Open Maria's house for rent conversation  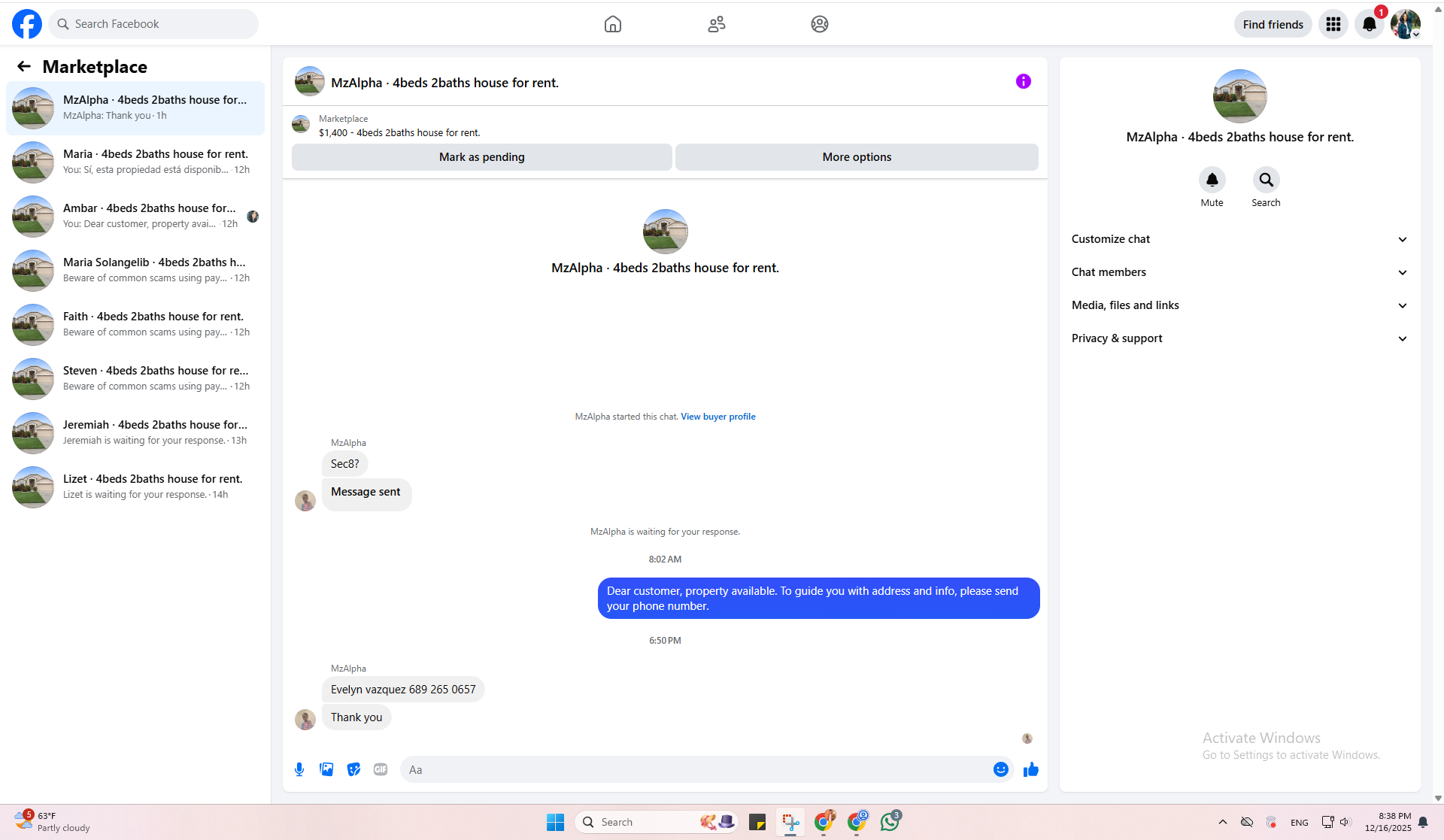(135, 162)
